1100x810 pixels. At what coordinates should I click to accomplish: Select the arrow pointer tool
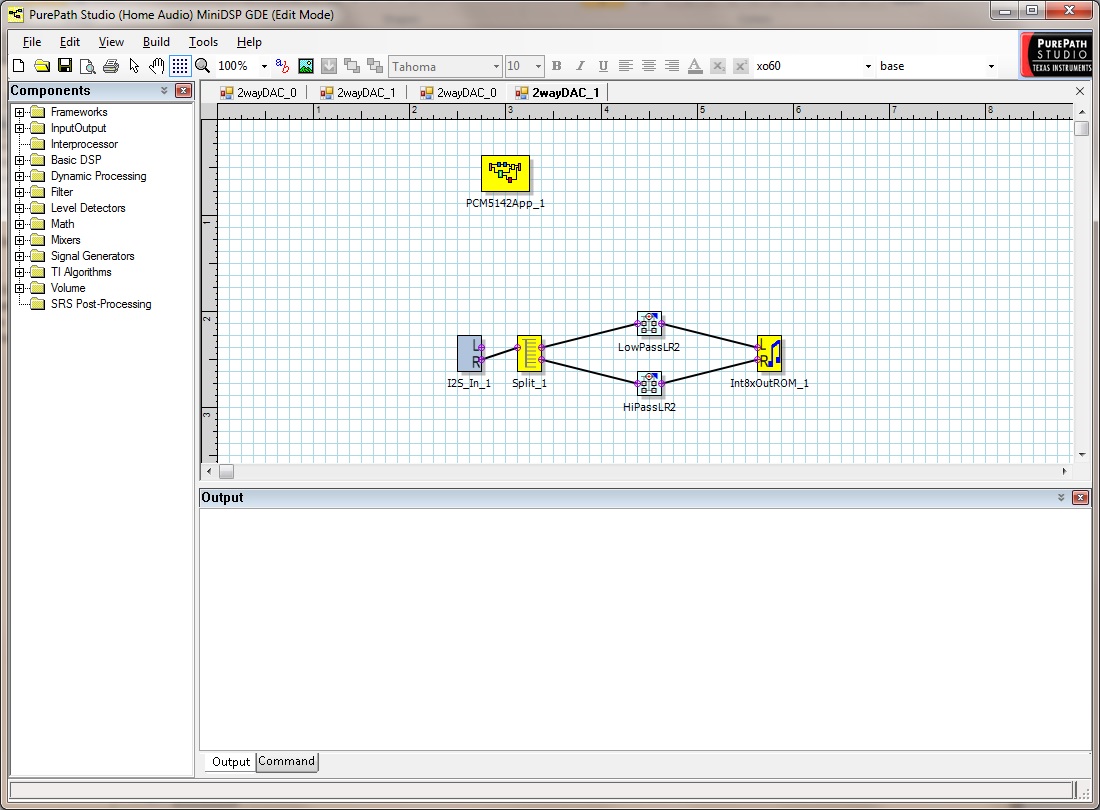tap(134, 66)
